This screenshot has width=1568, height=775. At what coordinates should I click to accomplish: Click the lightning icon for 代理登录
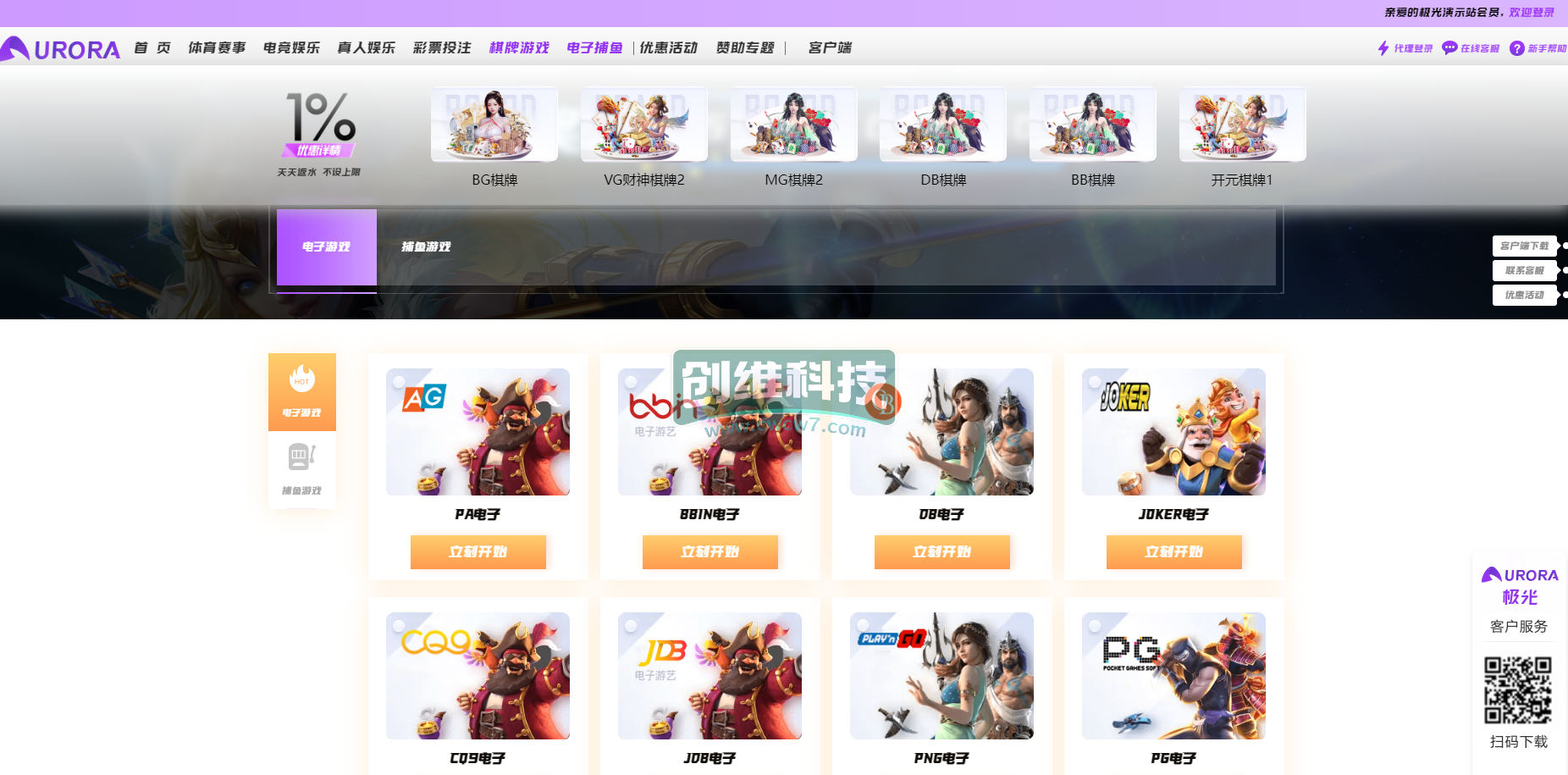(1383, 48)
